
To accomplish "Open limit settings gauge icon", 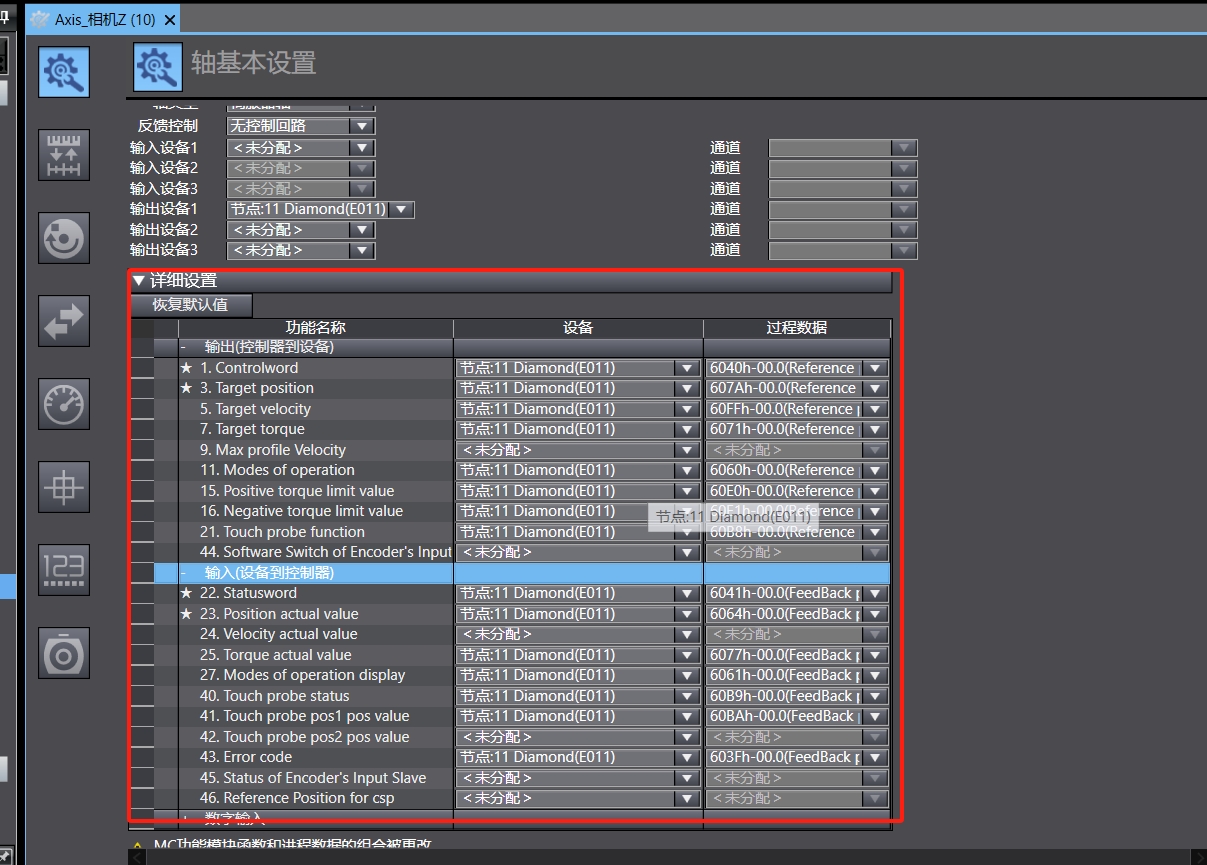I will tap(64, 404).
